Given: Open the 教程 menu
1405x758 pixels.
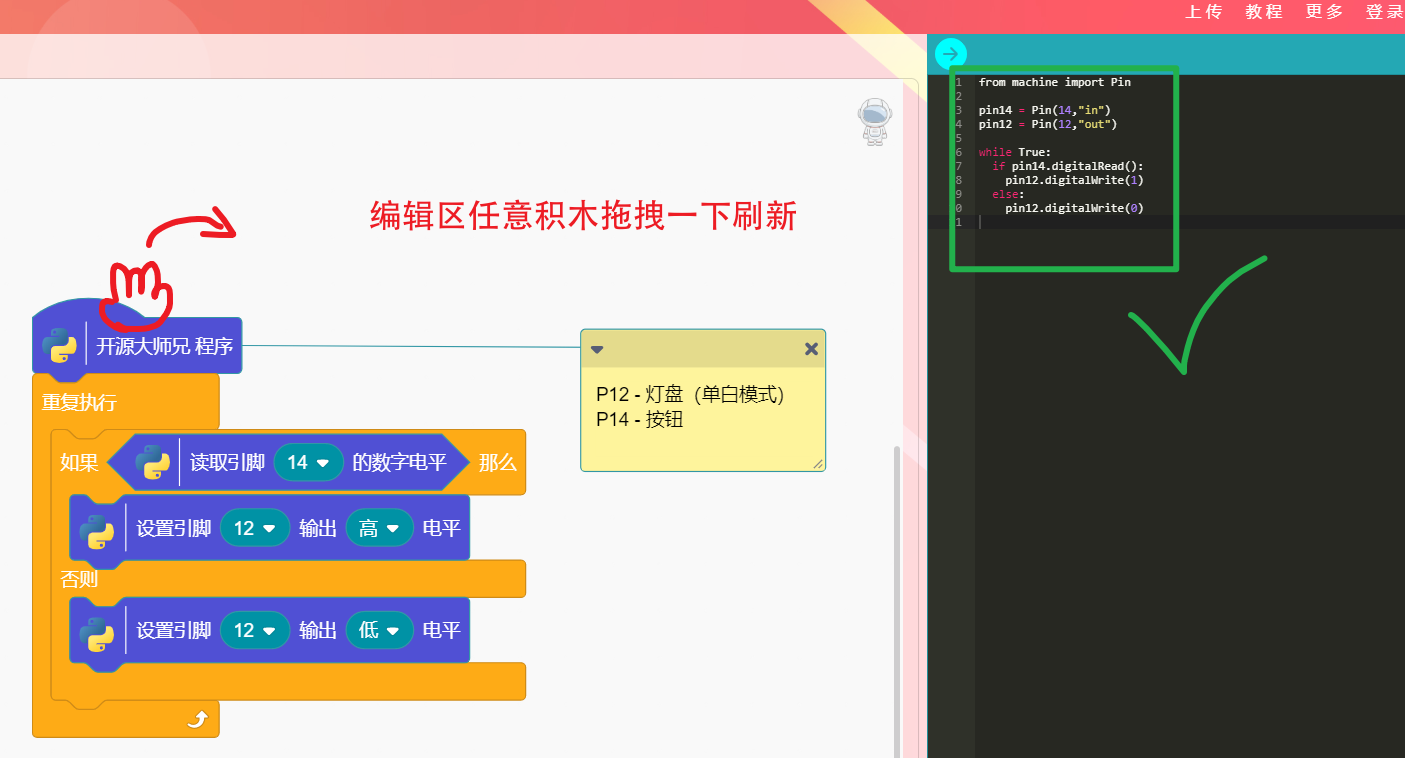Looking at the screenshot, I should [1264, 12].
